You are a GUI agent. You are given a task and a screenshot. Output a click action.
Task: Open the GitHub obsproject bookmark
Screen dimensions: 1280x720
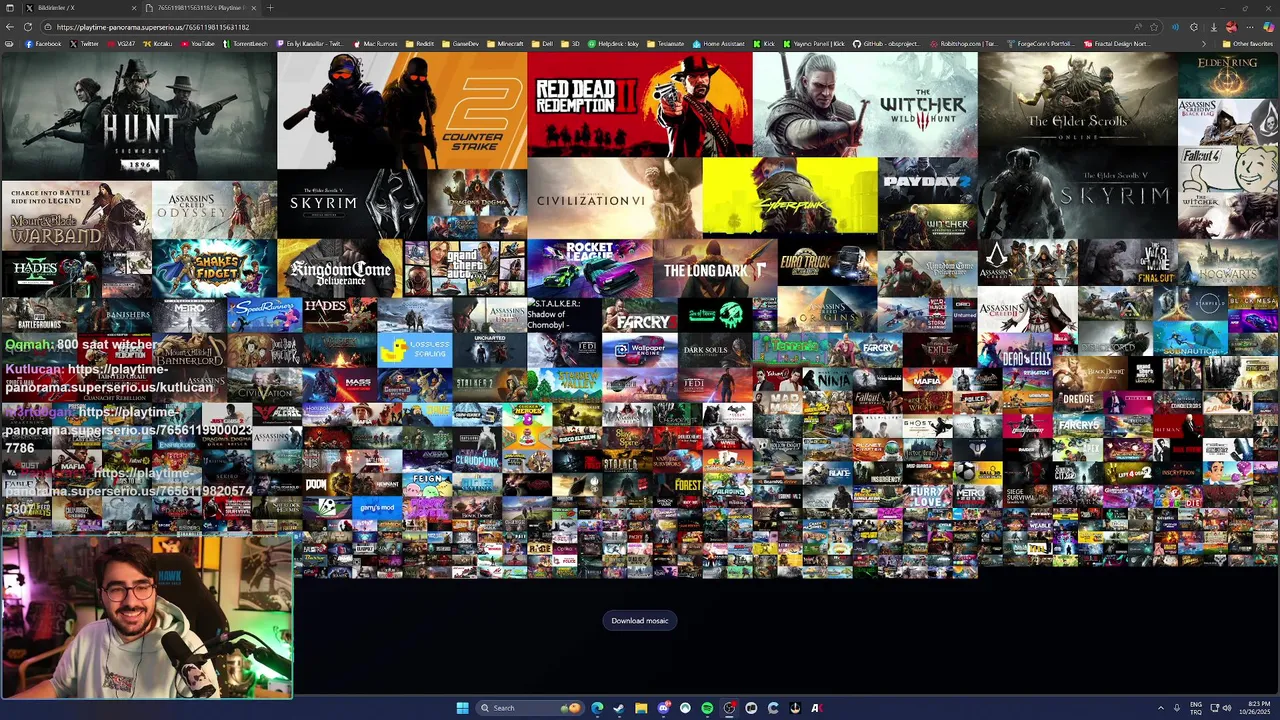pyautogui.click(x=888, y=44)
